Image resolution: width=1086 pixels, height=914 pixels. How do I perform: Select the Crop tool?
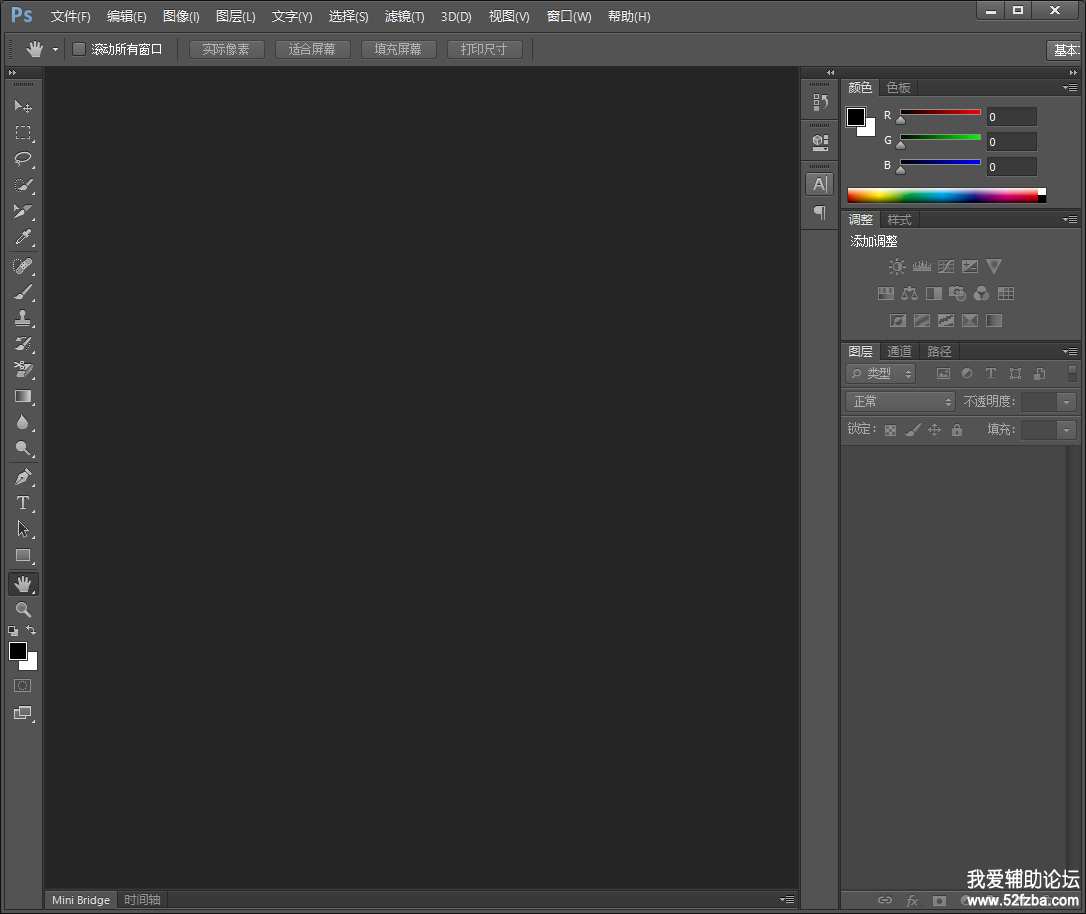[23, 211]
